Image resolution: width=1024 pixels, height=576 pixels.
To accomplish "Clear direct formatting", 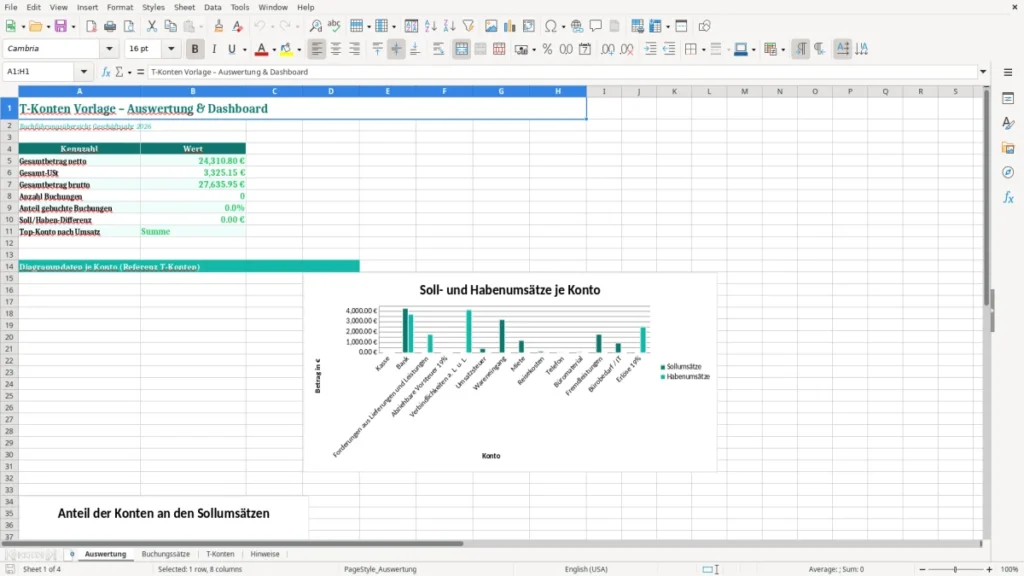I will click(x=238, y=26).
